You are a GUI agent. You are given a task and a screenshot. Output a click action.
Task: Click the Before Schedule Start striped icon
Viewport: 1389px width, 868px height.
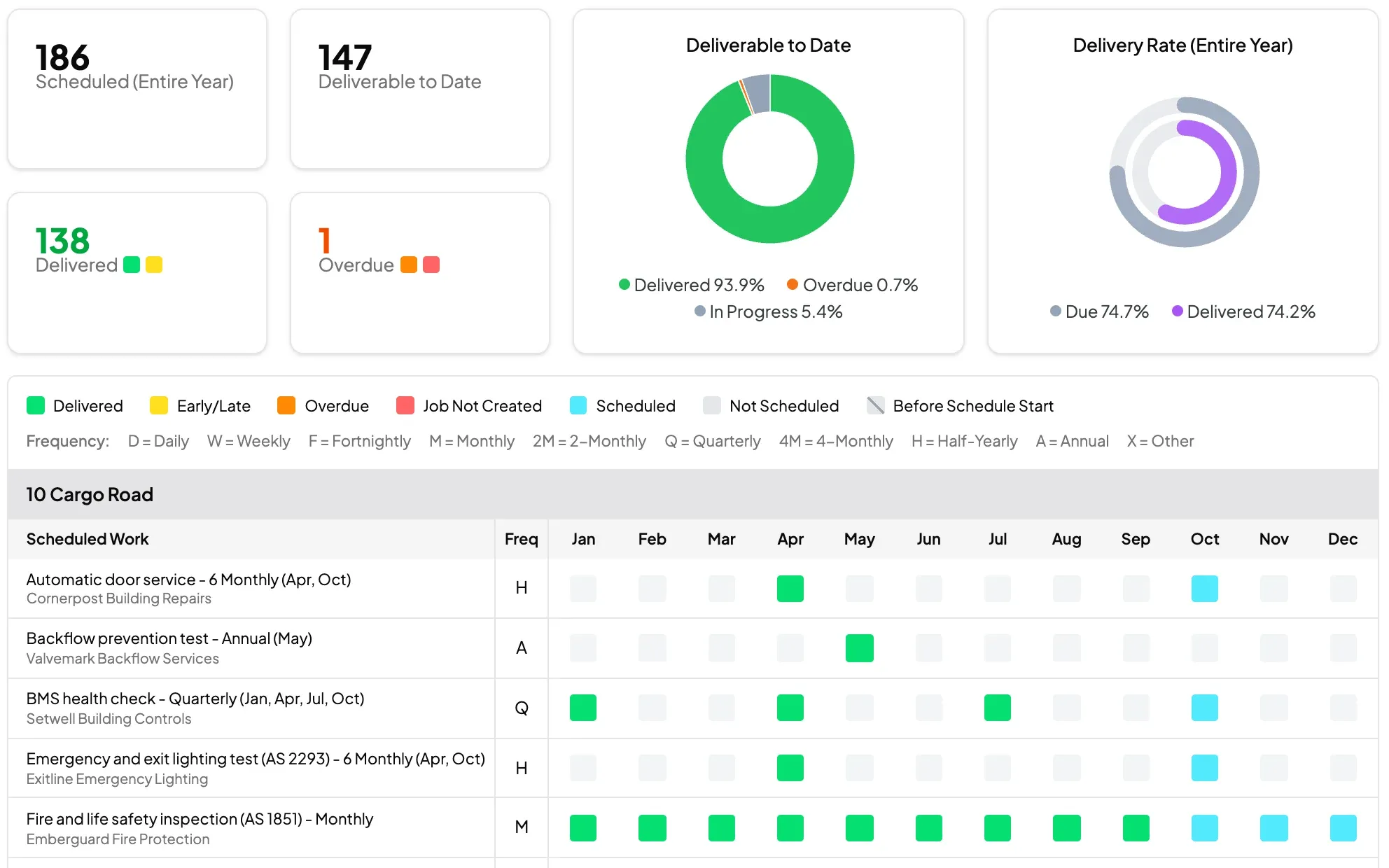point(876,405)
